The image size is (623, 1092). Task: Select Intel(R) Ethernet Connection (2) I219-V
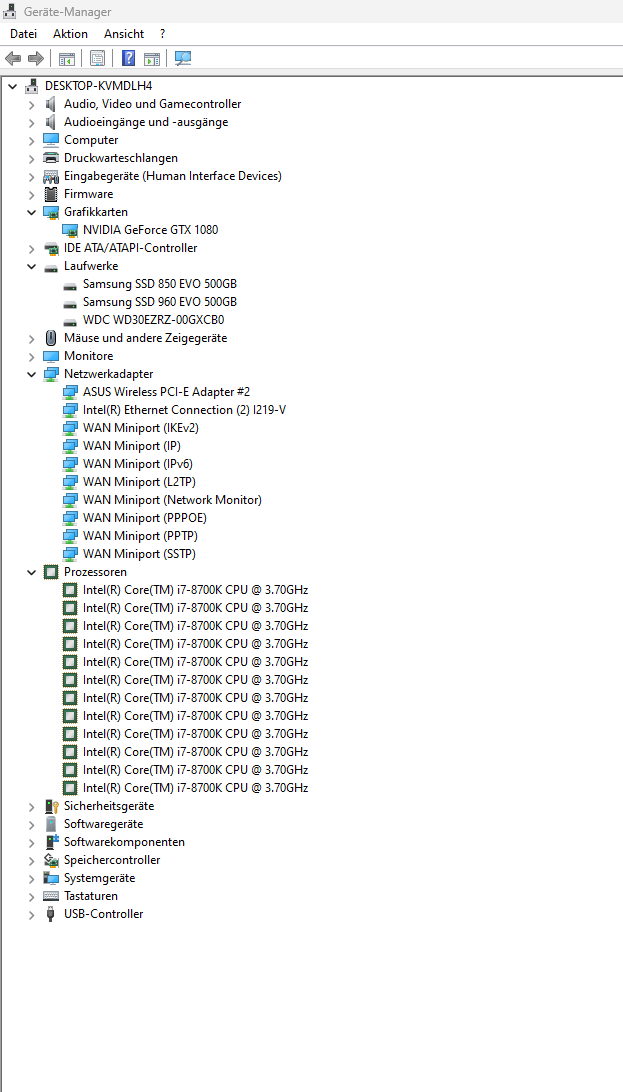point(184,410)
